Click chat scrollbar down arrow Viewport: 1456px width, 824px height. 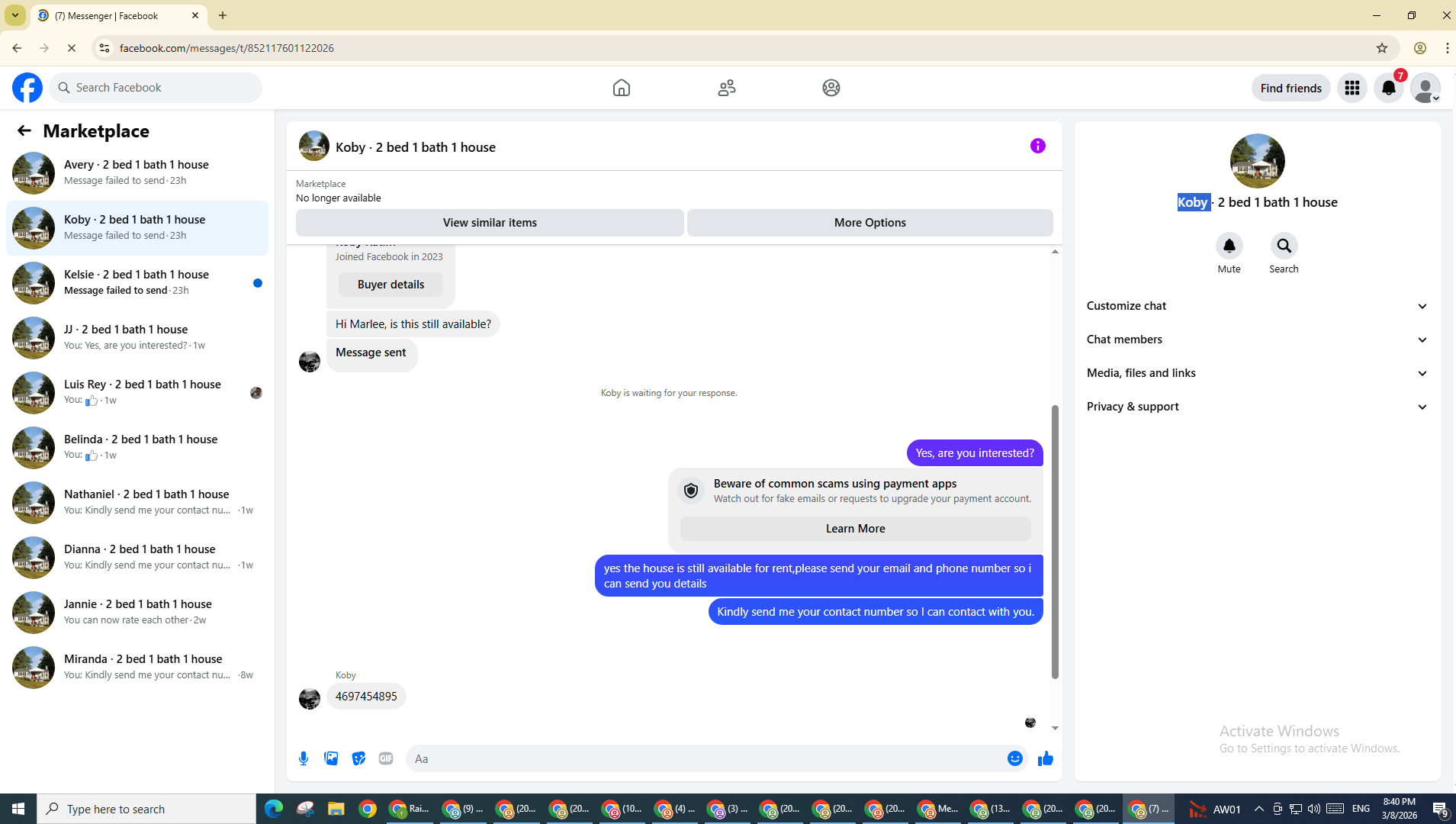point(1055,728)
